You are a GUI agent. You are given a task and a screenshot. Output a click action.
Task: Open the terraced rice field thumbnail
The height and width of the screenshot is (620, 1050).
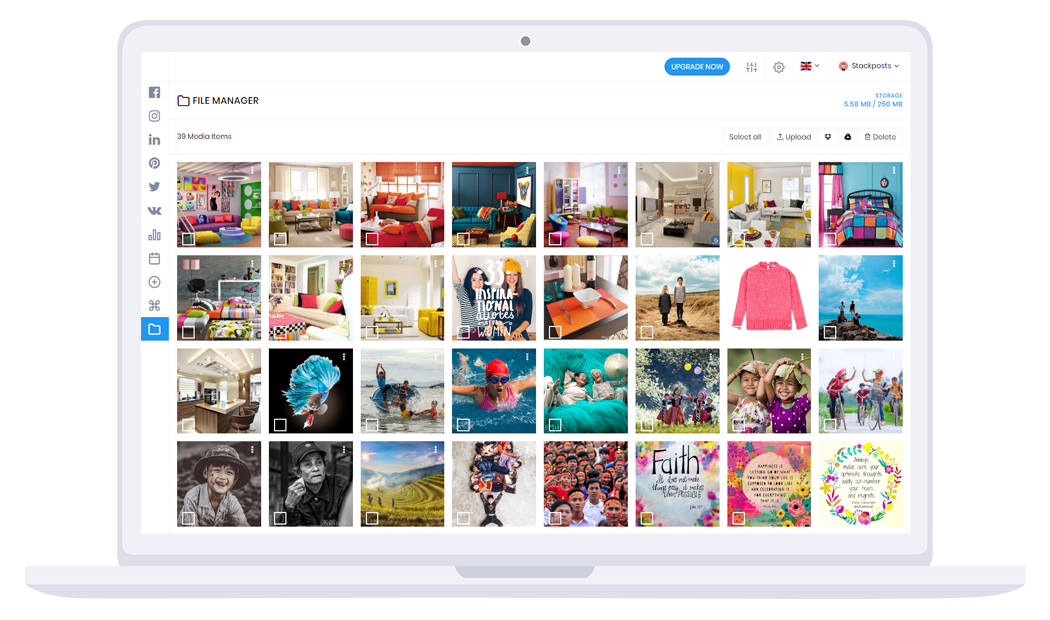(x=402, y=483)
